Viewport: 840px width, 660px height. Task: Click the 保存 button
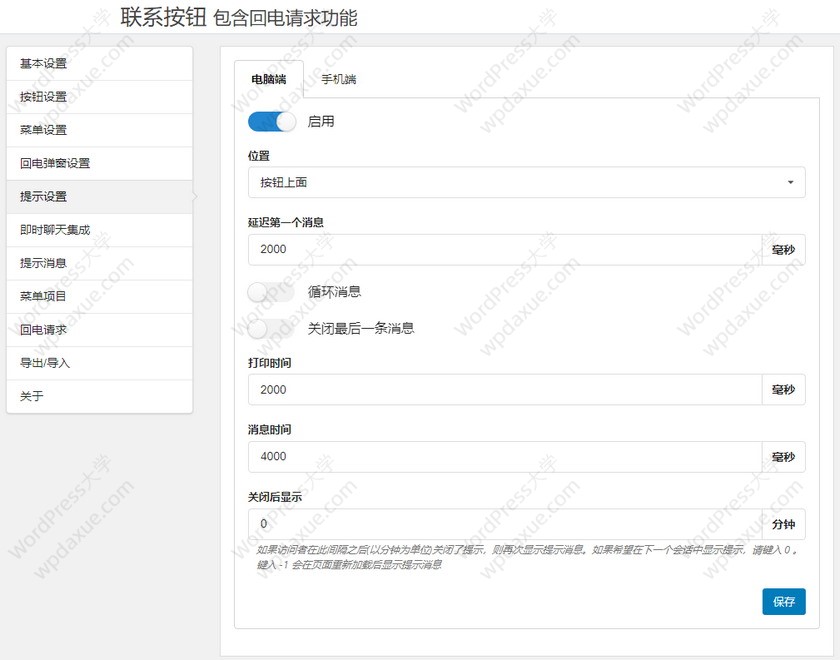[x=783, y=602]
